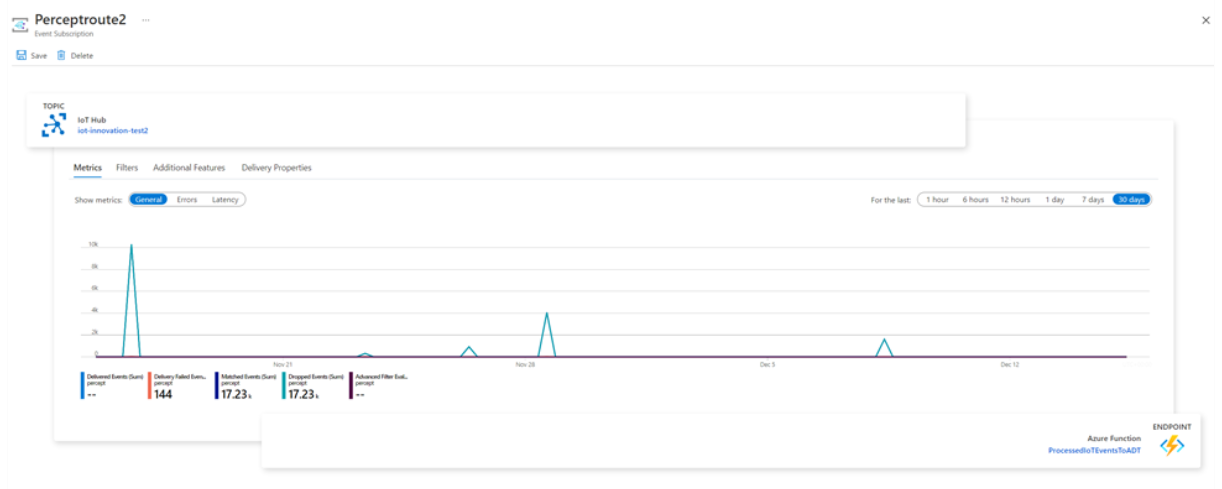Click the Delete trash icon
Image resolution: width=1222 pixels, height=489 pixels.
pyautogui.click(x=61, y=55)
